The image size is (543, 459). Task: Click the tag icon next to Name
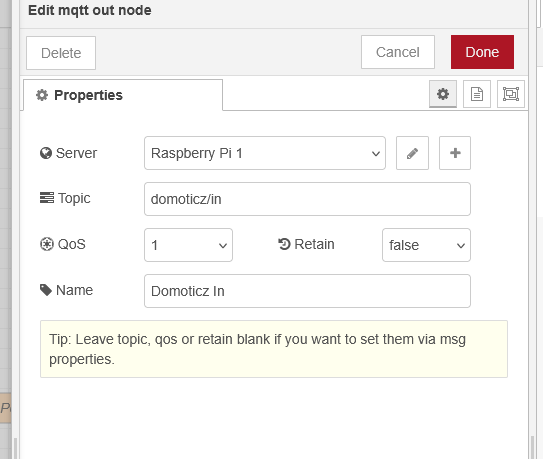[x=46, y=290]
